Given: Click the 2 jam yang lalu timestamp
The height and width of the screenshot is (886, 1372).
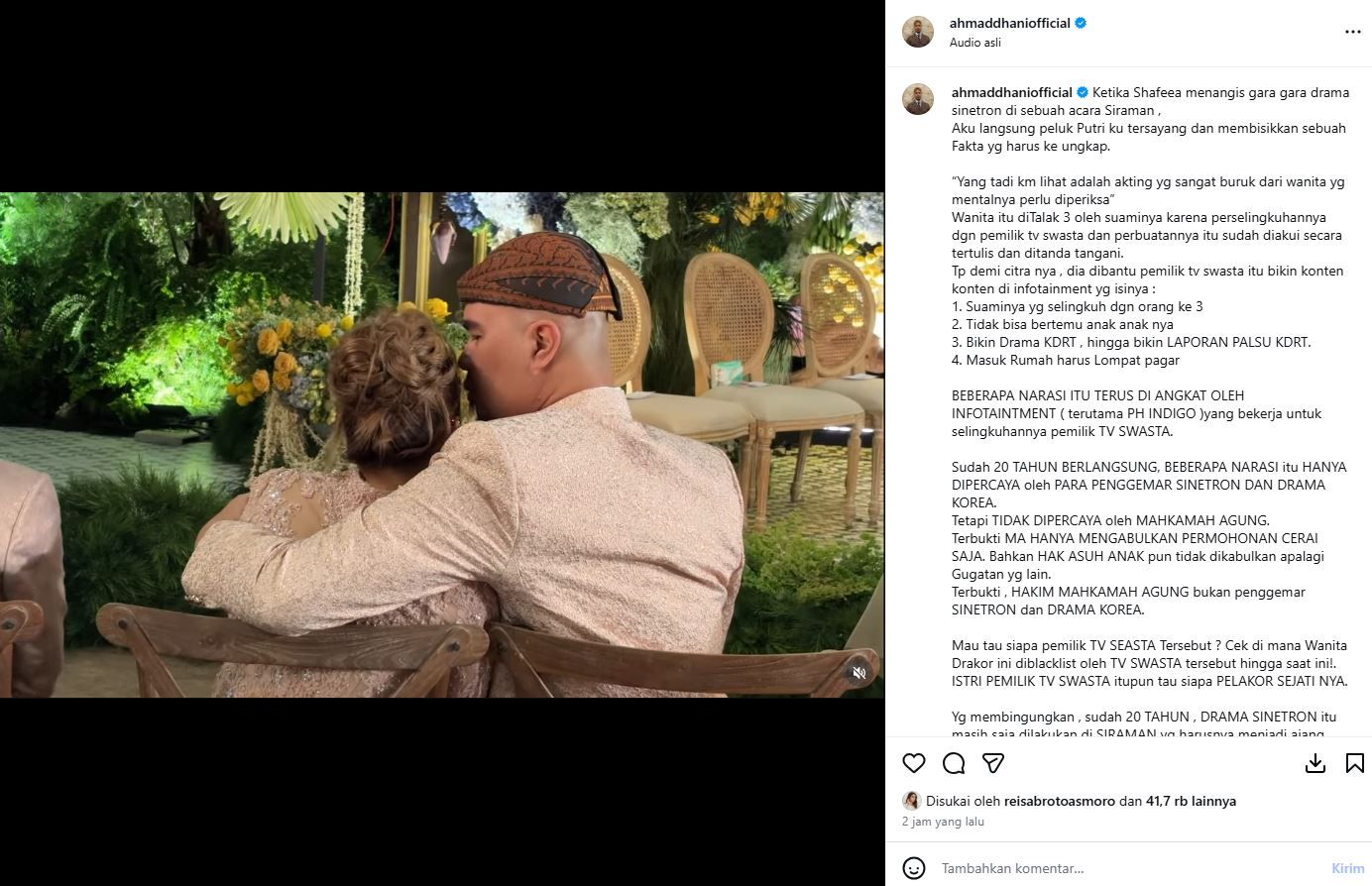Looking at the screenshot, I should (x=943, y=822).
